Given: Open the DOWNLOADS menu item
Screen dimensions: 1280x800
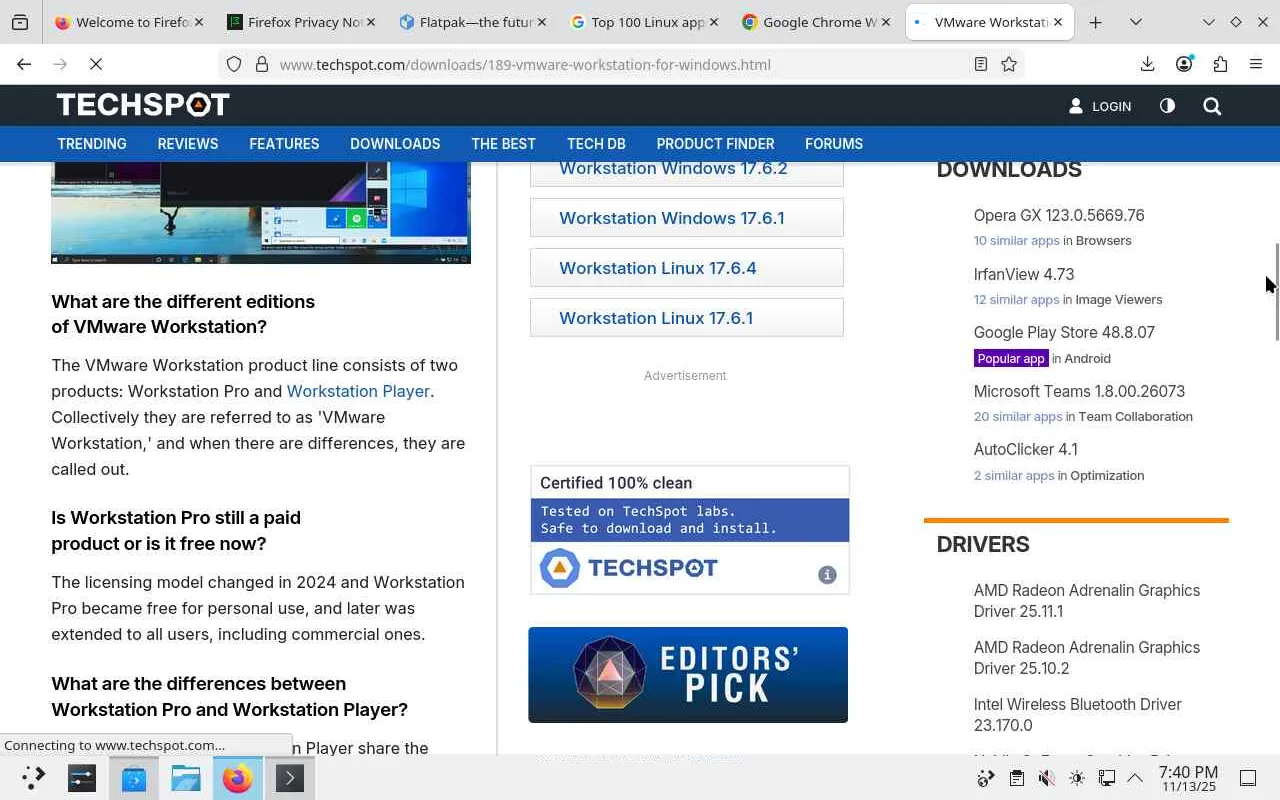Looking at the screenshot, I should (395, 144).
